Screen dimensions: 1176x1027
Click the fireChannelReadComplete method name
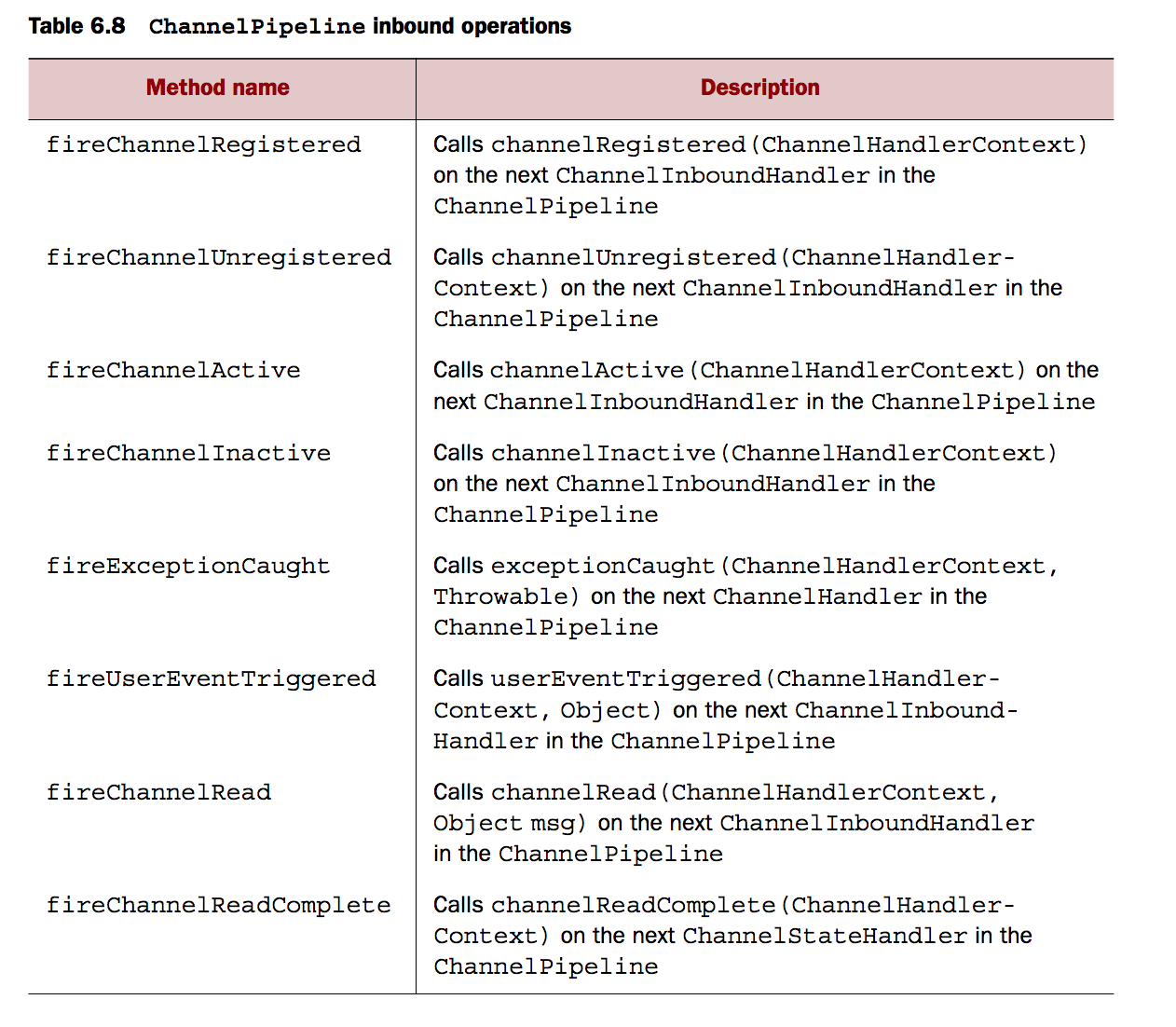coord(219,905)
